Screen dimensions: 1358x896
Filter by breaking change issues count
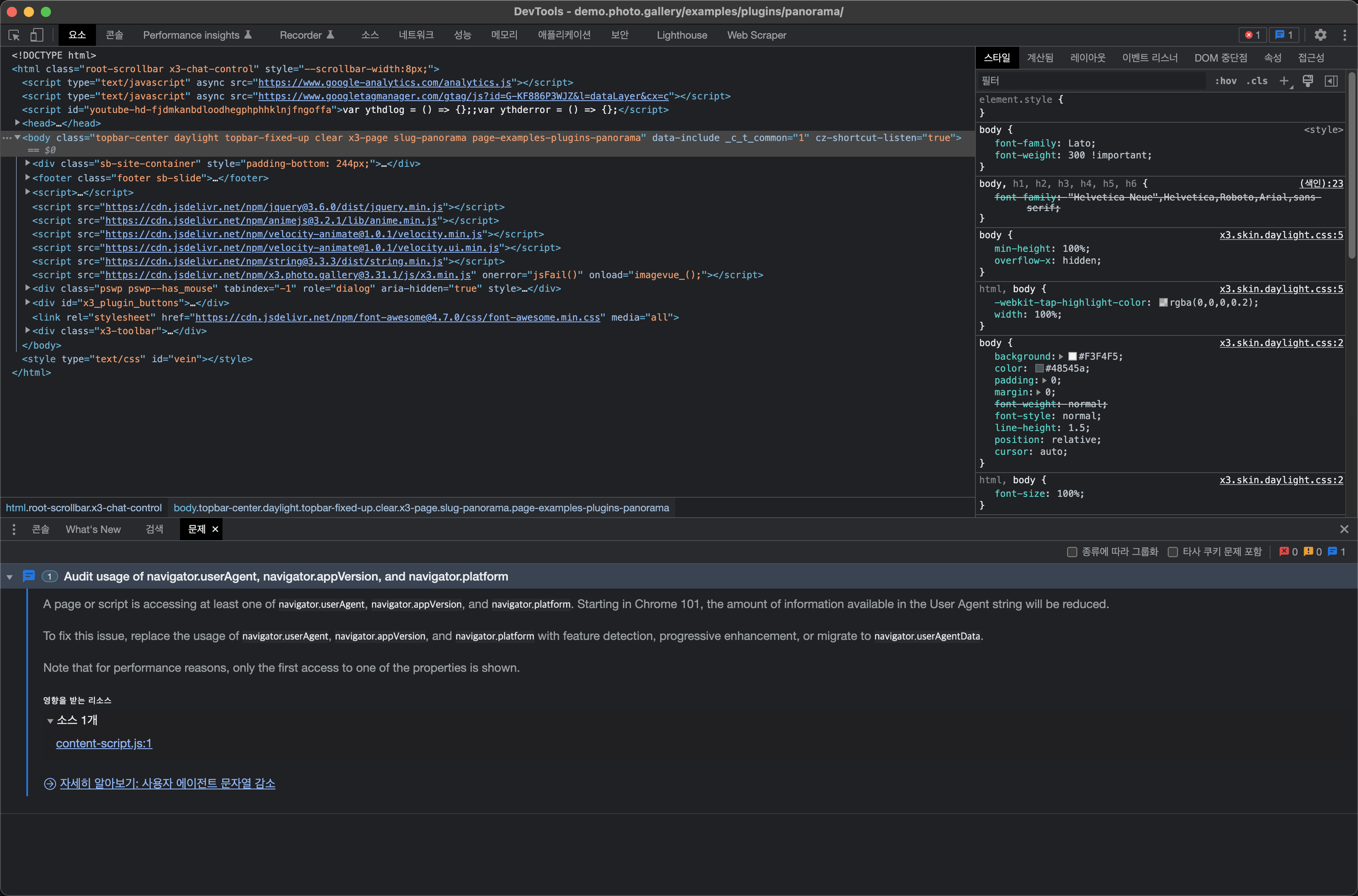click(1312, 552)
